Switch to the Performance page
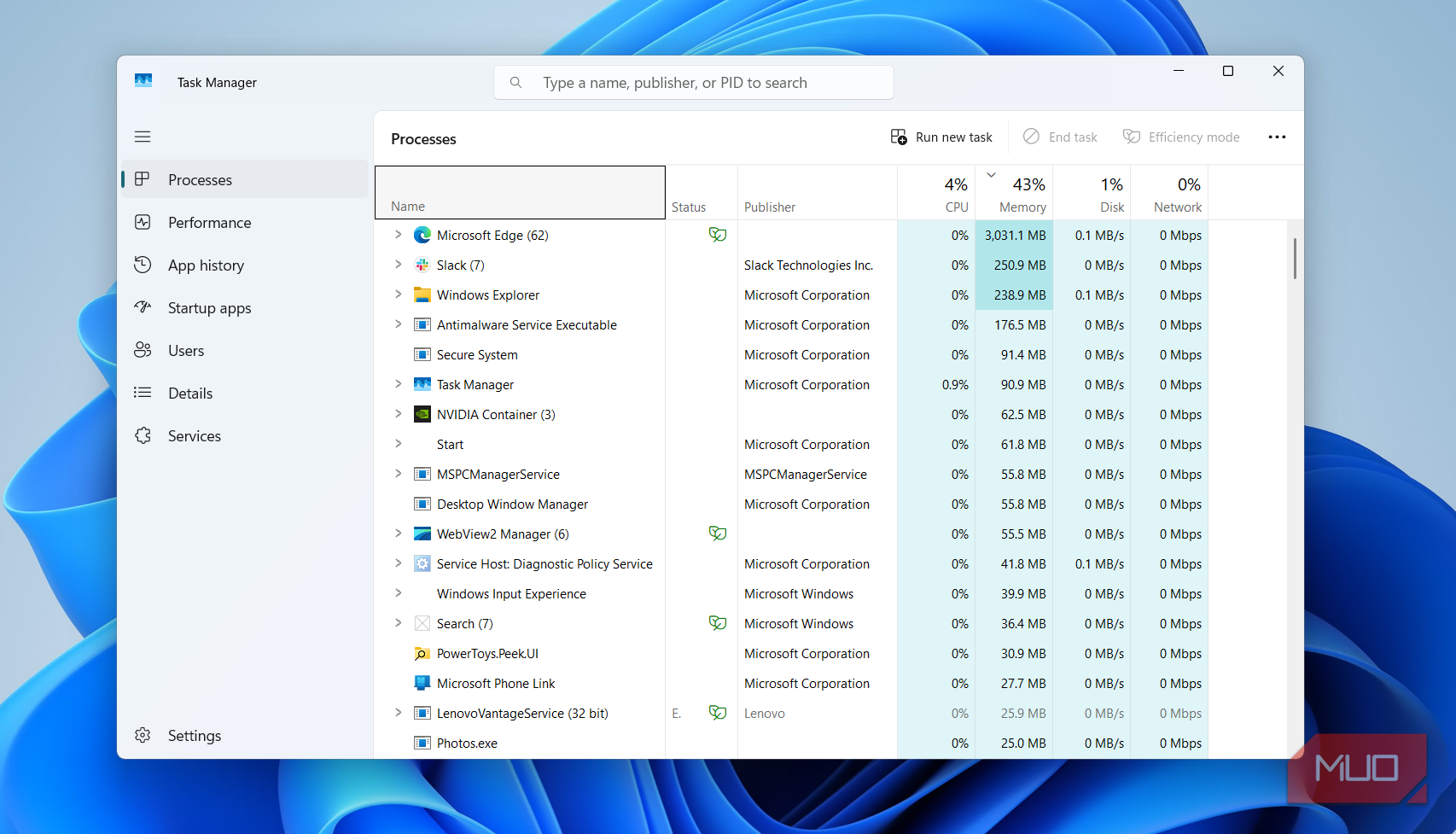Screen dimensions: 1456x834 [x=209, y=223]
